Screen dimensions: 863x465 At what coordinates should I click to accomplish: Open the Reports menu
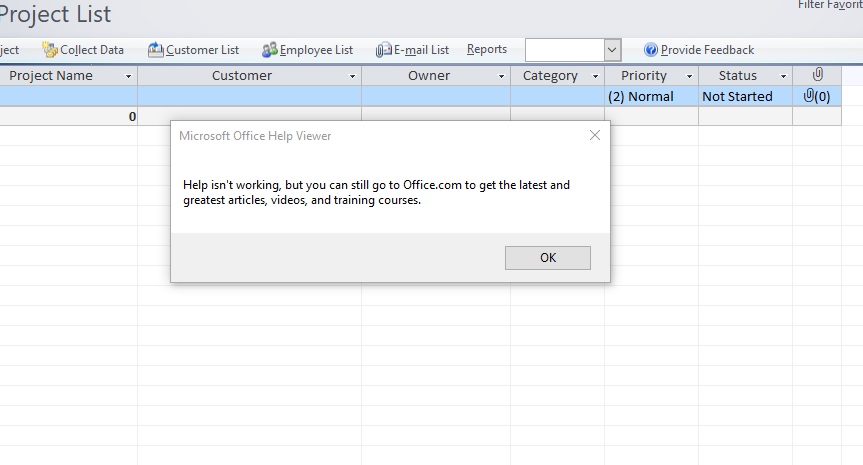point(487,50)
